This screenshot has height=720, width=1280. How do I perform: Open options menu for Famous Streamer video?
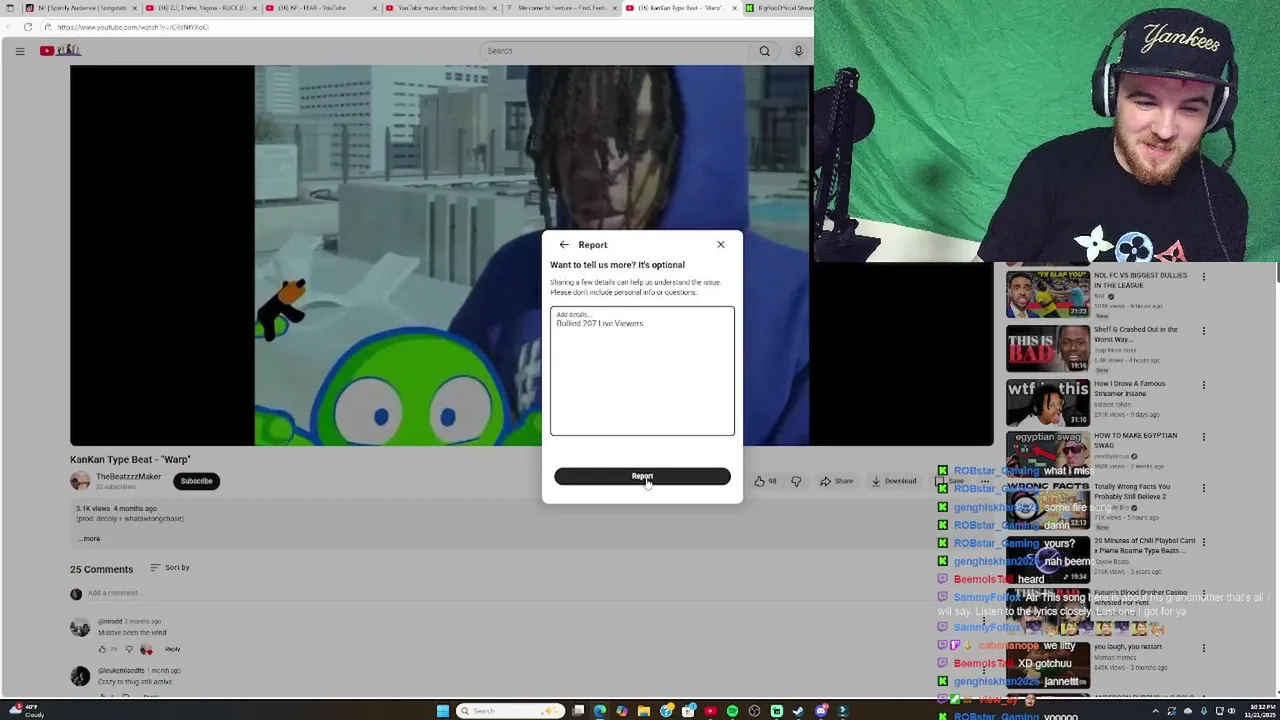point(1203,385)
